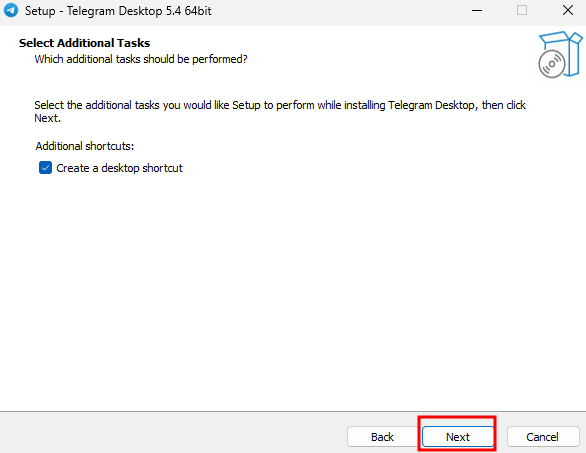Click the Next button
The image size is (586, 453).
pyautogui.click(x=458, y=437)
